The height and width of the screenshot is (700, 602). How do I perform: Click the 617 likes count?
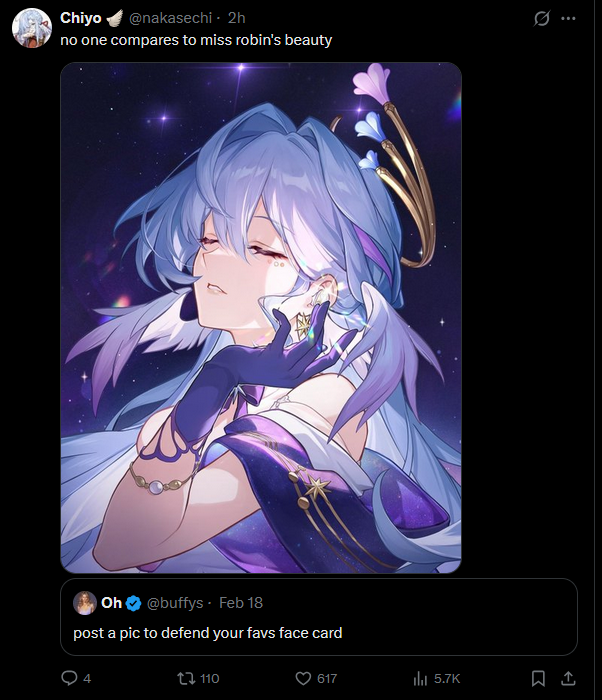tap(327, 679)
